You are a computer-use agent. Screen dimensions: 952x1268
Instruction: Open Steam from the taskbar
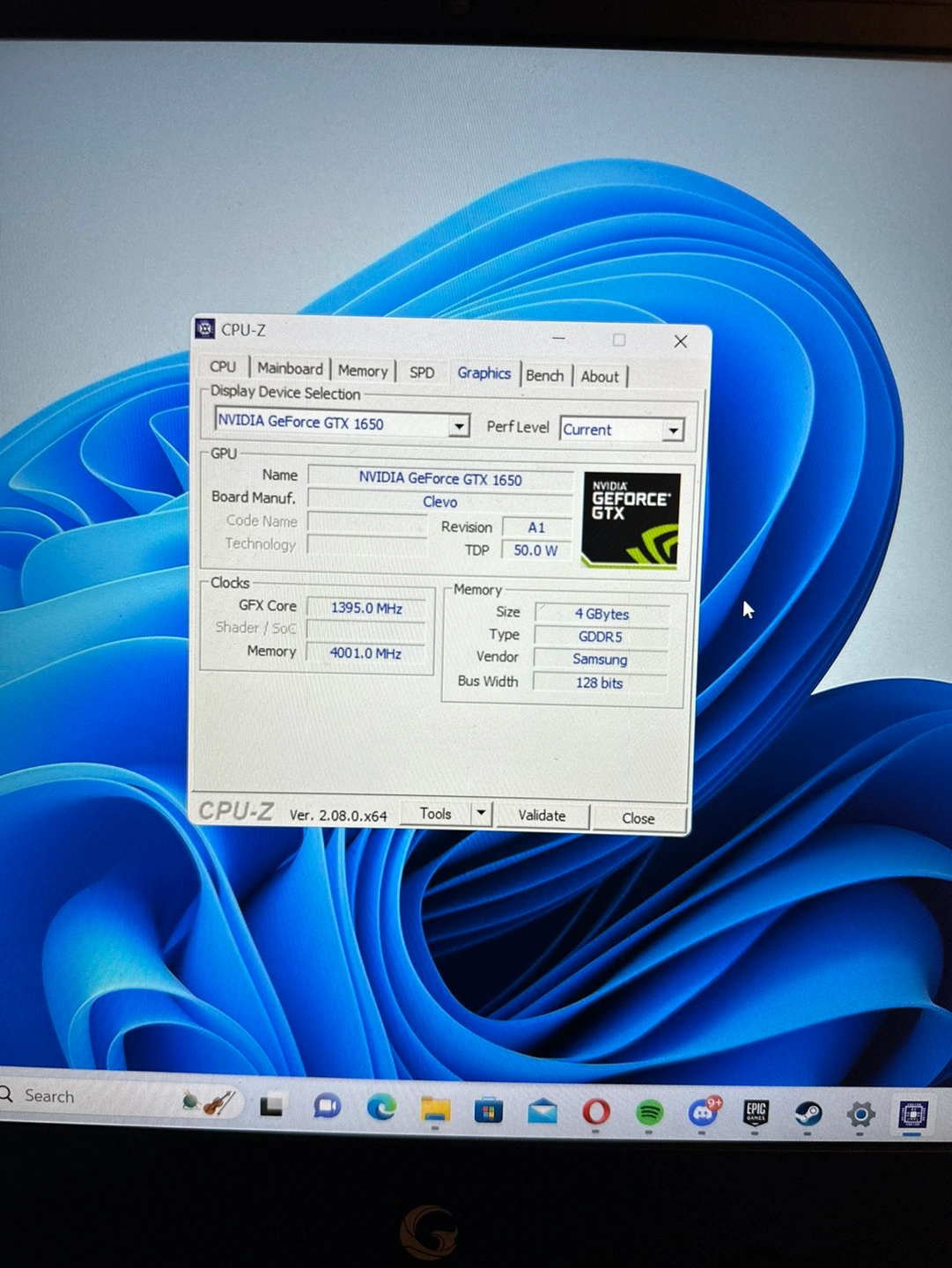coord(808,1114)
